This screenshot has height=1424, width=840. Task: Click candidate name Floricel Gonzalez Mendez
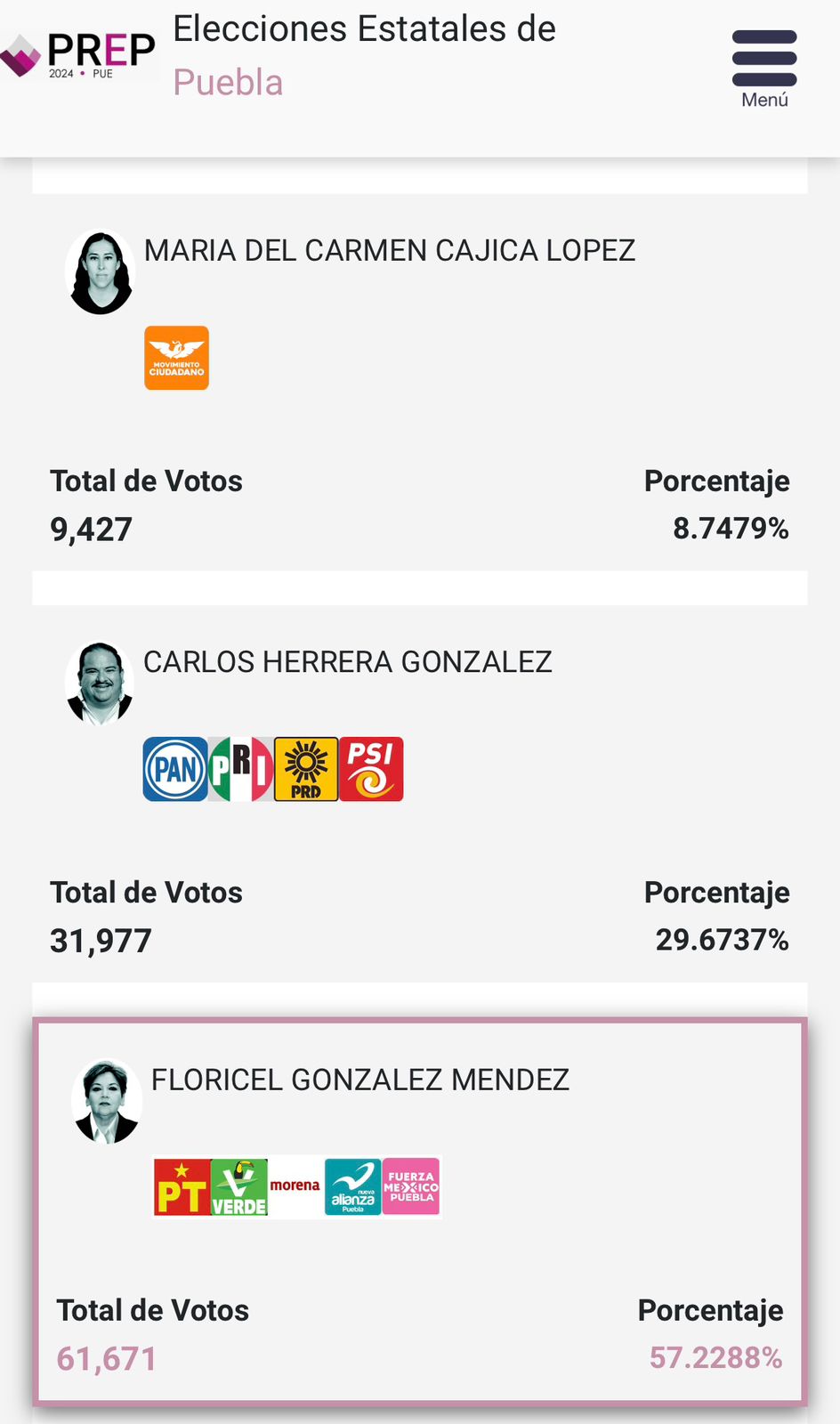[x=360, y=1080]
